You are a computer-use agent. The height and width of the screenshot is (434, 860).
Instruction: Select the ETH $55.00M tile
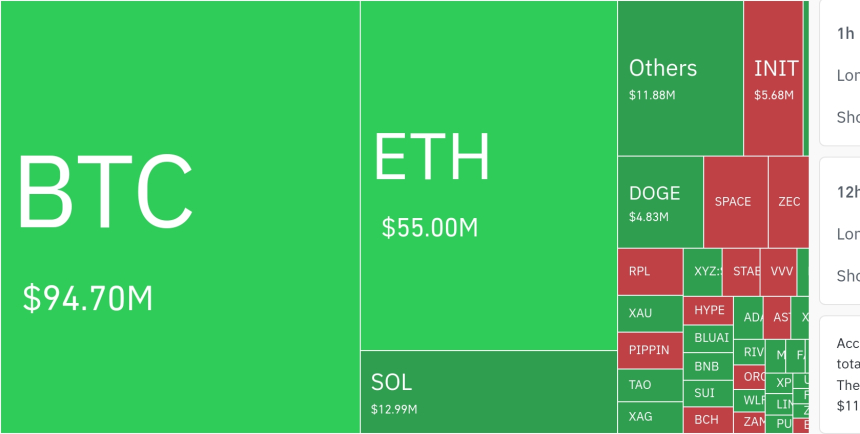(x=488, y=175)
